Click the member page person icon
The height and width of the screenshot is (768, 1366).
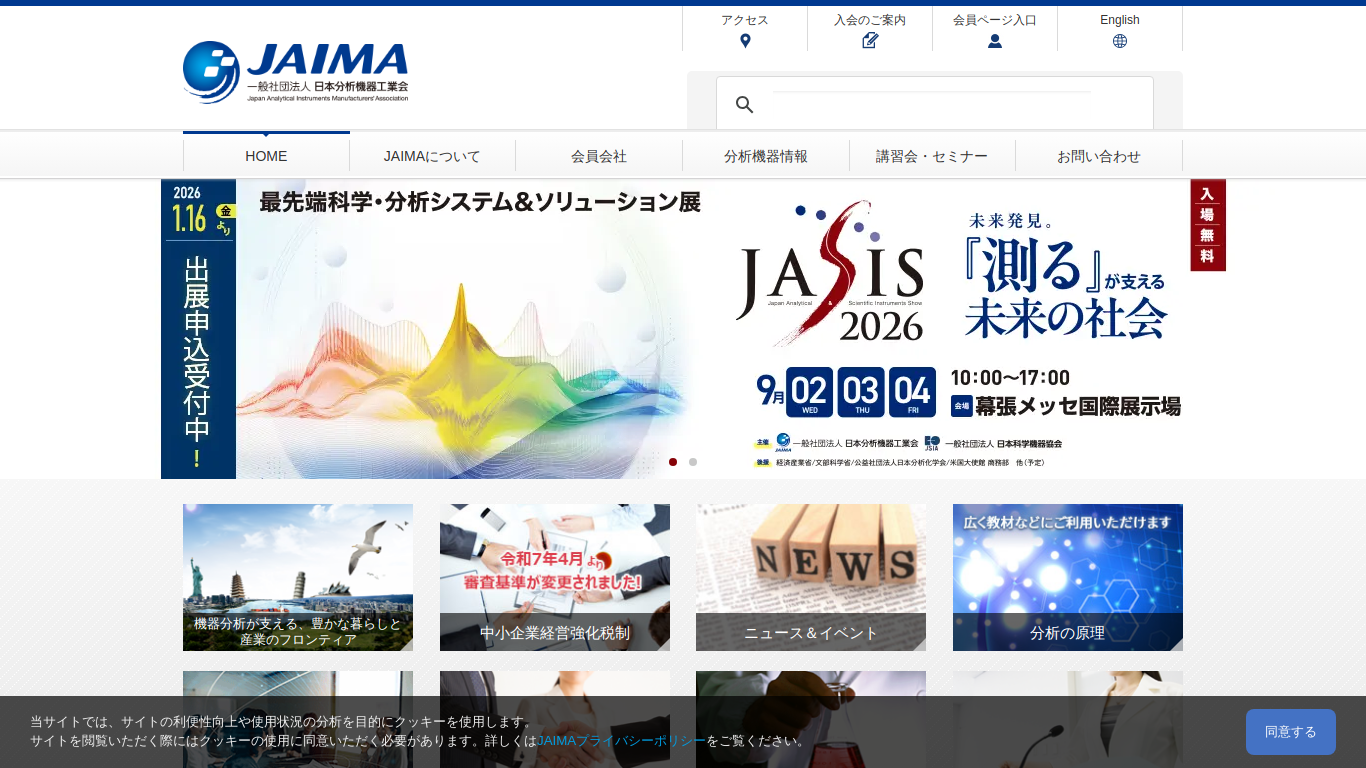pyautogui.click(x=995, y=41)
